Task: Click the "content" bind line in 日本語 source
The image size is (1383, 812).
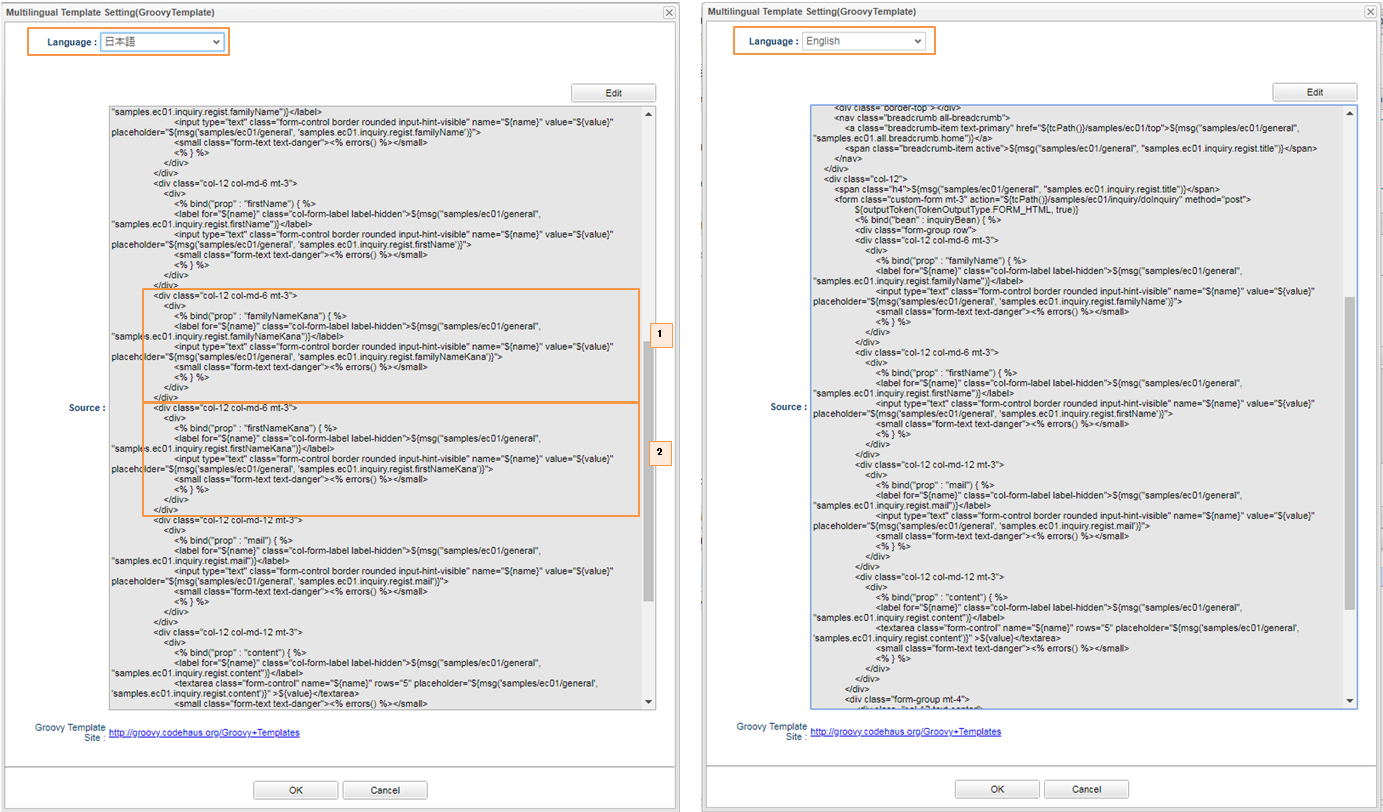Action: (x=241, y=652)
